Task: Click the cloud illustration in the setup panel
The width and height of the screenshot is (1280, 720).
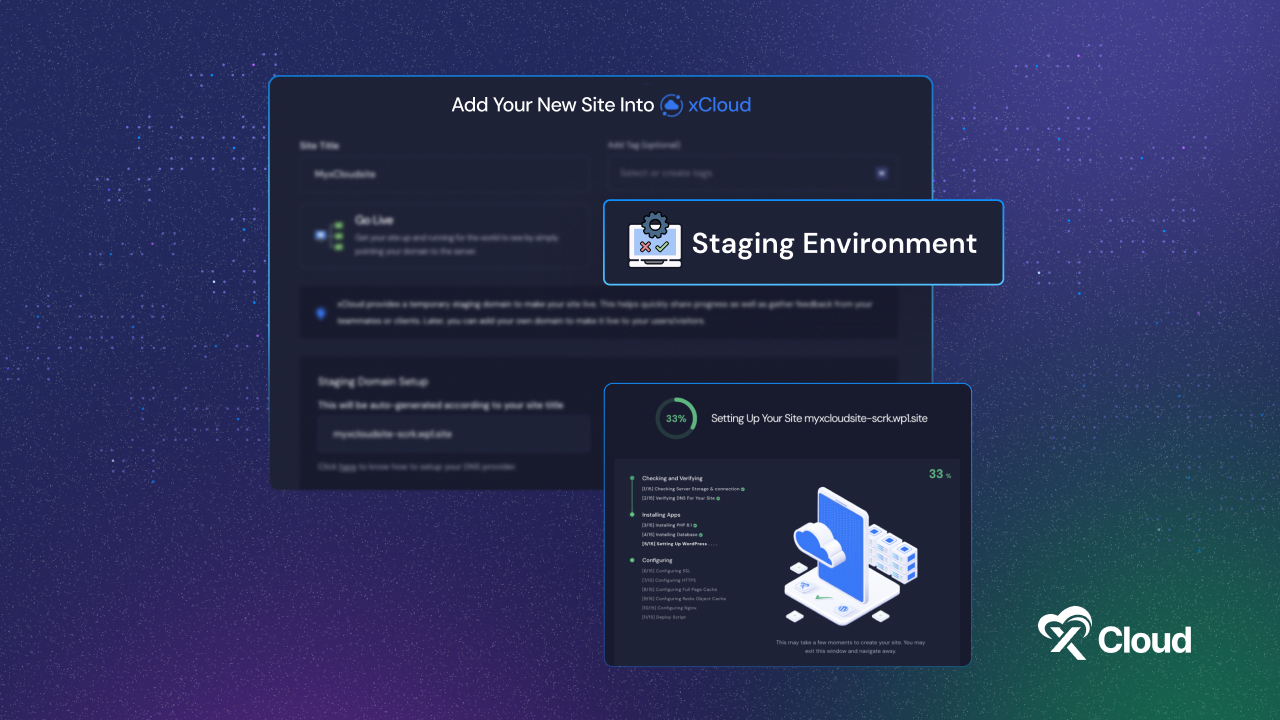Action: pos(820,545)
